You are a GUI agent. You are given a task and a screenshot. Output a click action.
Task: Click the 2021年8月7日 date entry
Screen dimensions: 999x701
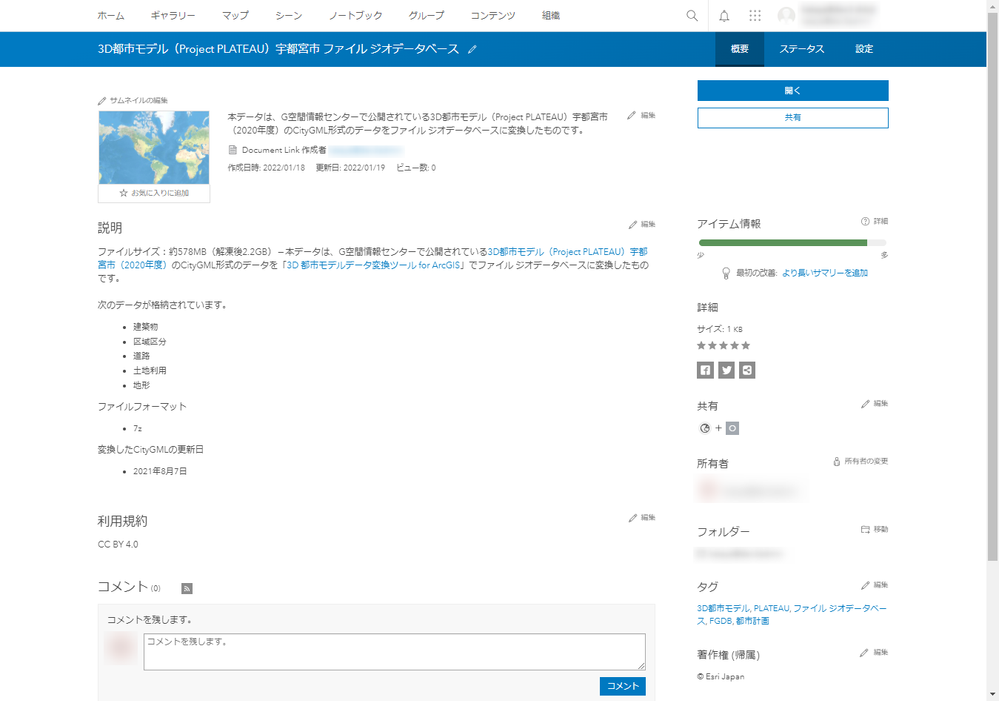tap(160, 472)
